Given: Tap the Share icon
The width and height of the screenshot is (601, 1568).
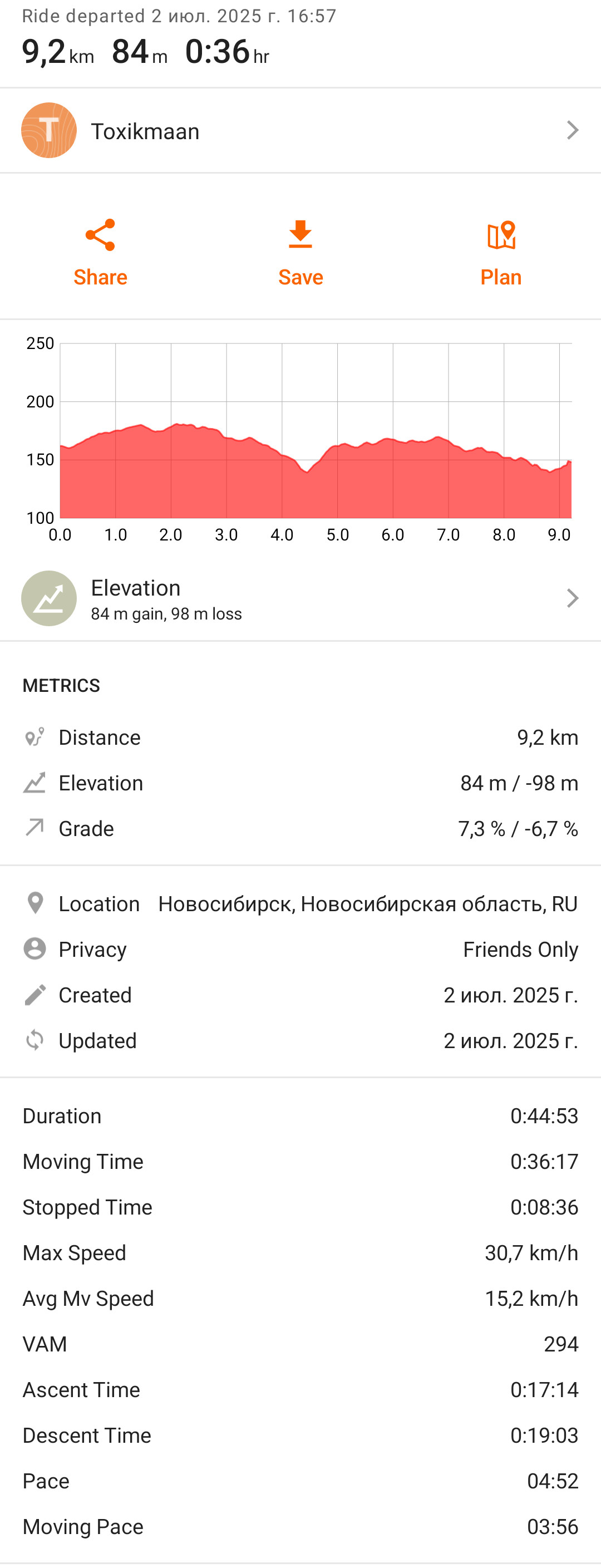Looking at the screenshot, I should pyautogui.click(x=100, y=235).
